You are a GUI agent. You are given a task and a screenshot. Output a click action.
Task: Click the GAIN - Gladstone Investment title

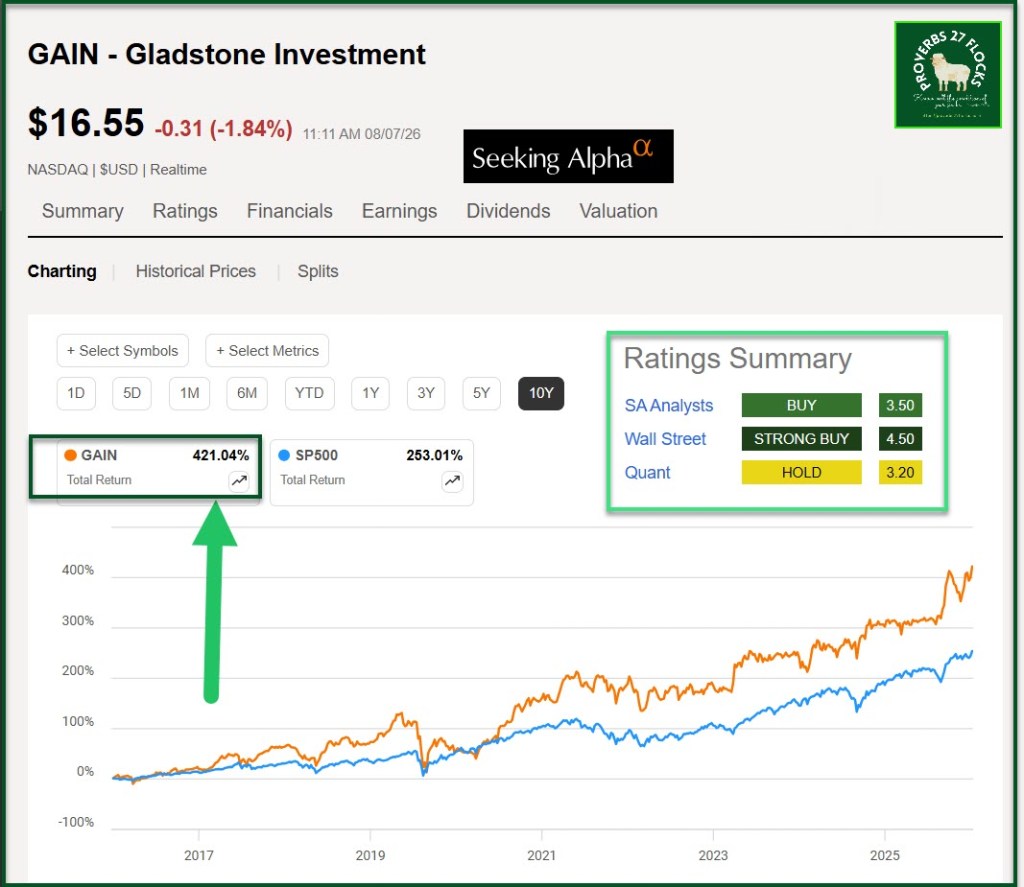[x=227, y=54]
